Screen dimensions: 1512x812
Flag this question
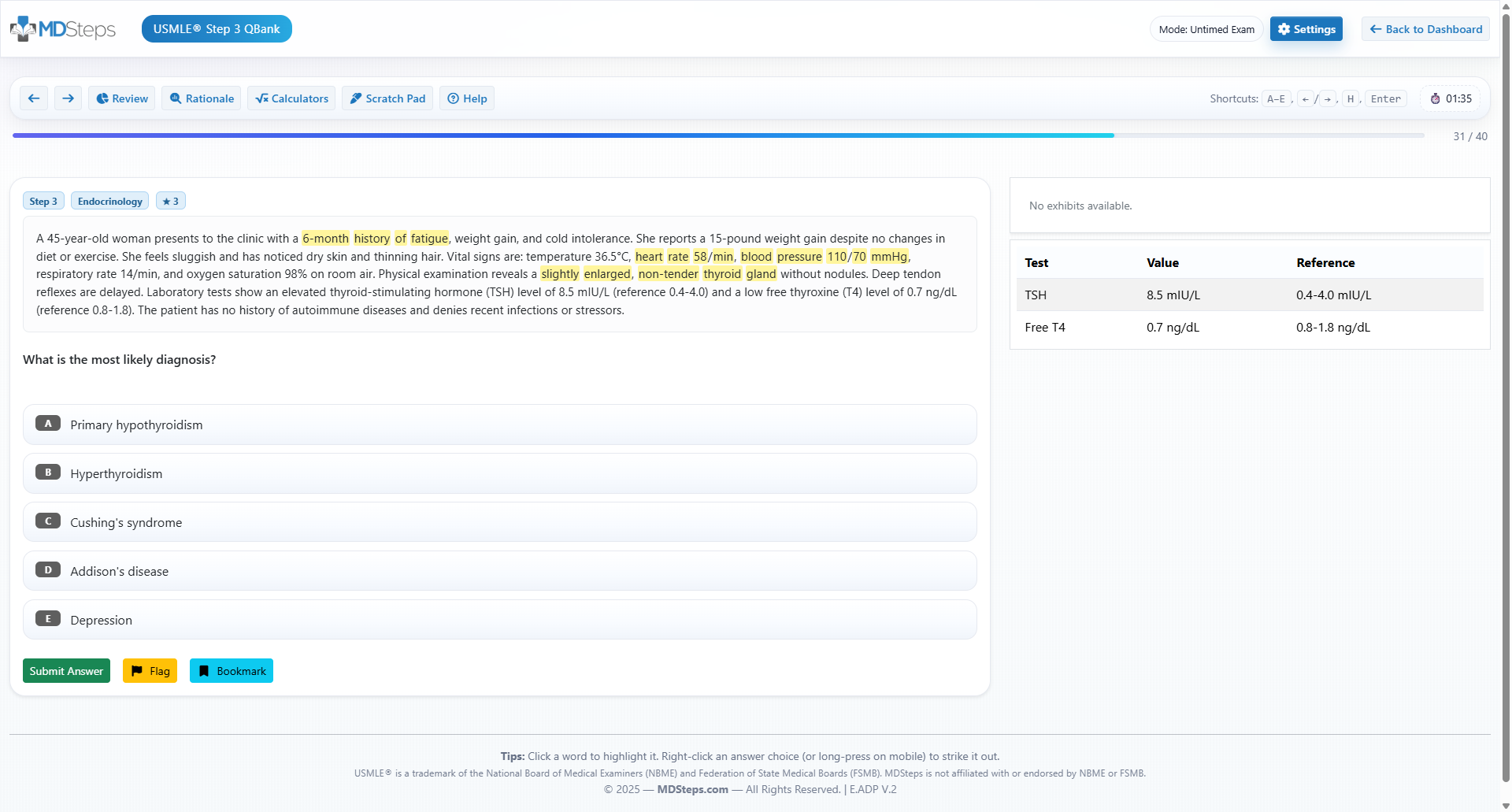coord(150,671)
